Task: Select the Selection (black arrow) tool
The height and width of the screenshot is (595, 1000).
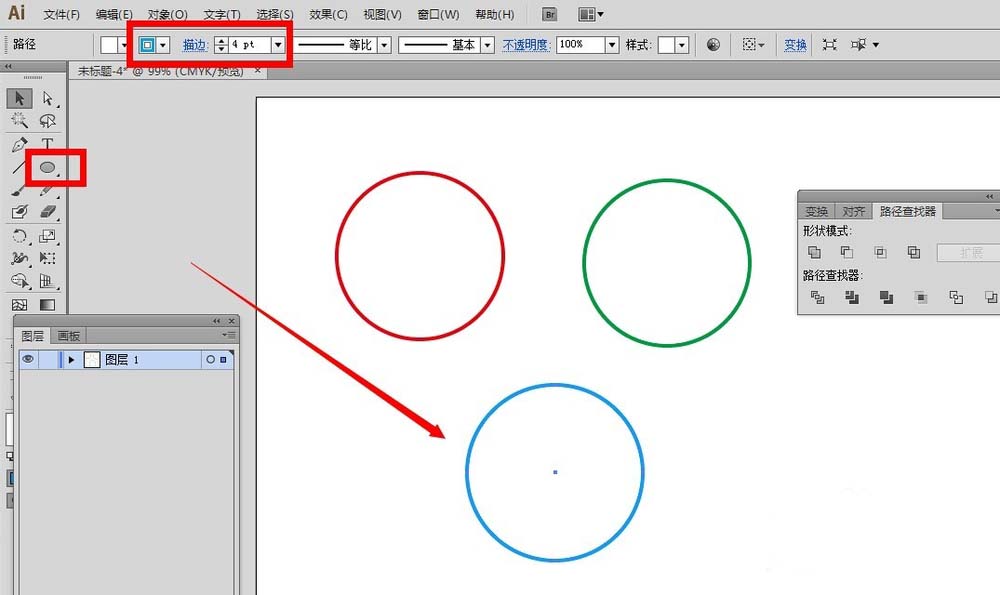Action: (19, 98)
